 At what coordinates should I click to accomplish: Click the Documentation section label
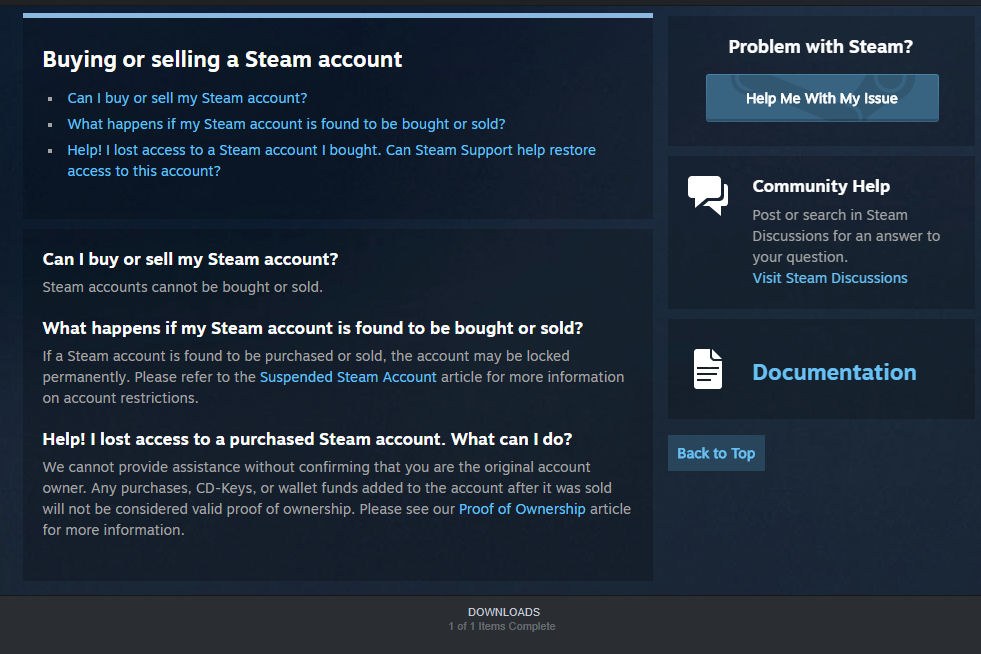[x=834, y=371]
